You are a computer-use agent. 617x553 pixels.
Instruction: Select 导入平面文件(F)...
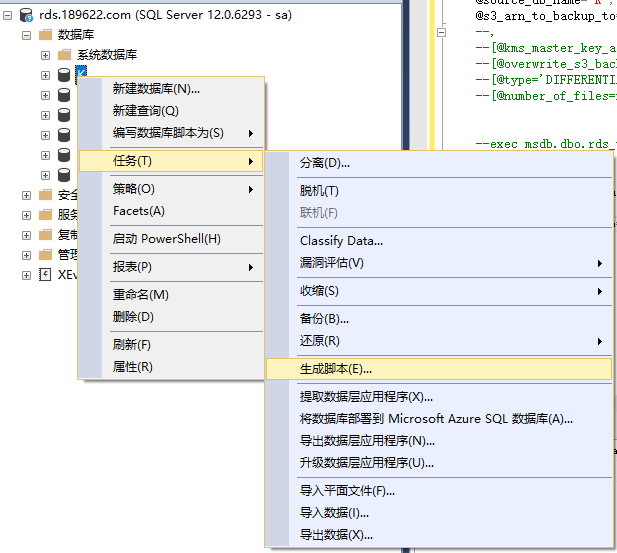[439, 491]
